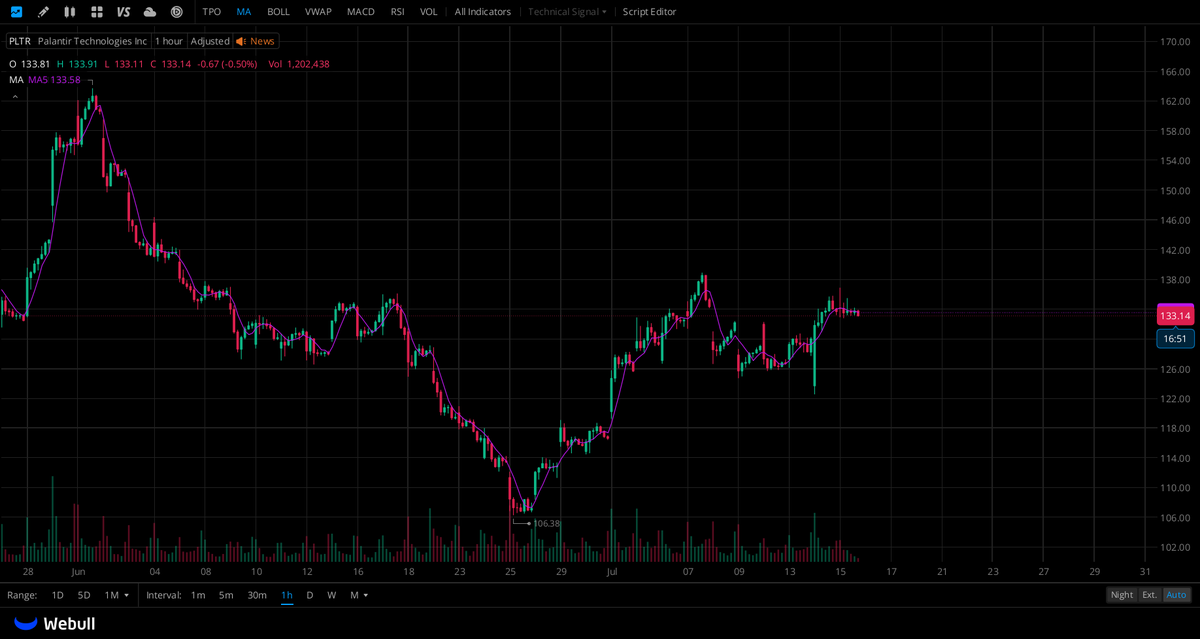Viewport: 1200px width, 639px height.
Task: Select the 1m interval
Action: (198, 595)
